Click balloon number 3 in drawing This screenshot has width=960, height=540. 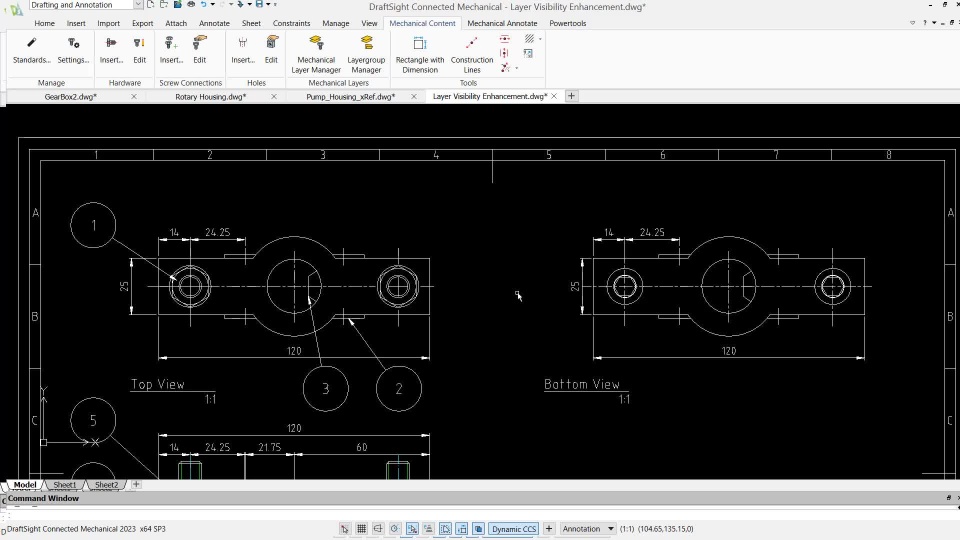coord(326,388)
